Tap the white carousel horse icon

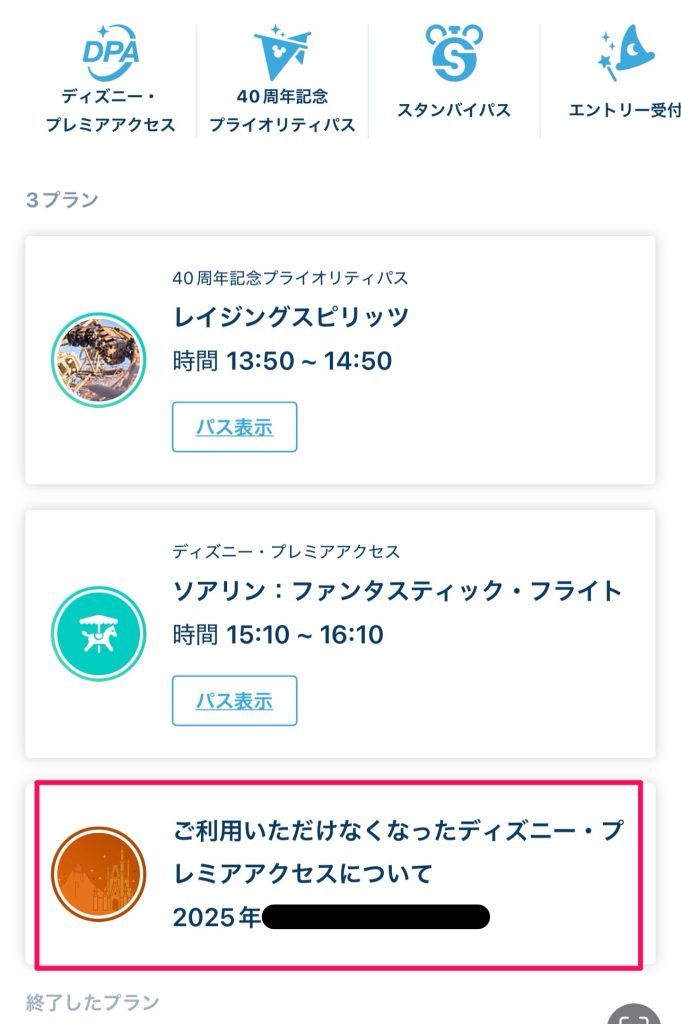coord(99,634)
